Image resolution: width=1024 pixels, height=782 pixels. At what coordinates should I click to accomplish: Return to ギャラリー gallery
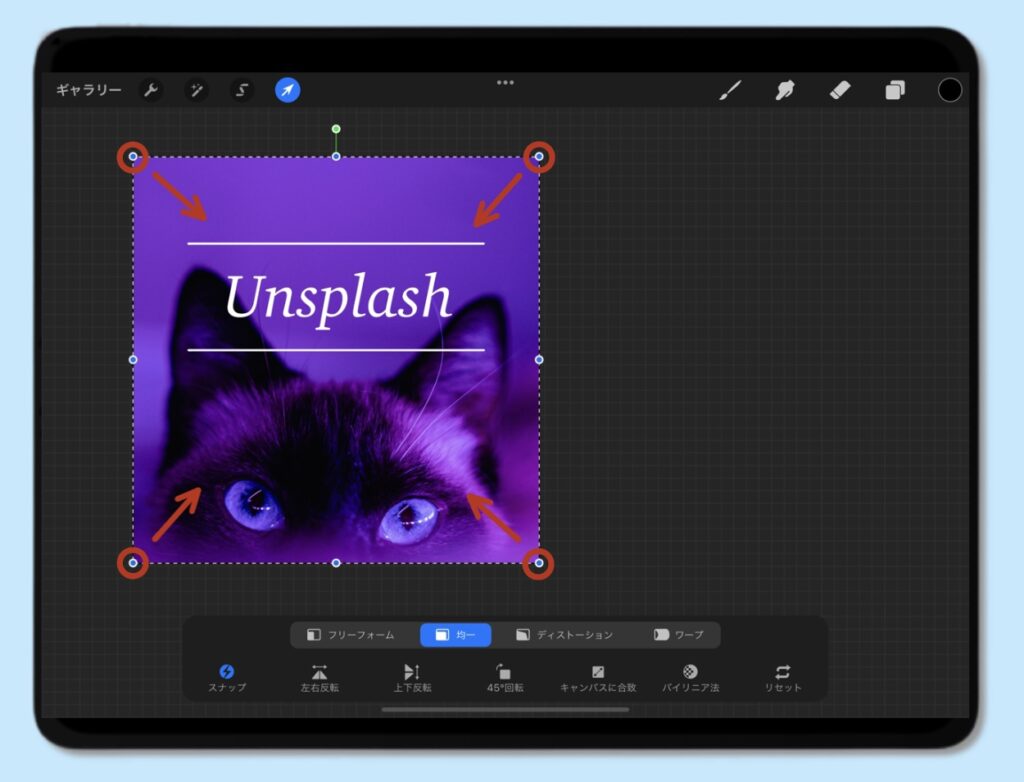(89, 90)
